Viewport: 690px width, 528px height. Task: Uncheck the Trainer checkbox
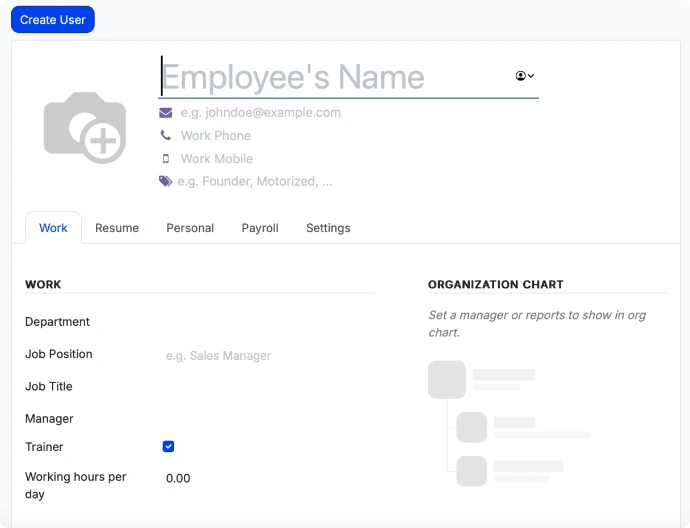click(168, 447)
